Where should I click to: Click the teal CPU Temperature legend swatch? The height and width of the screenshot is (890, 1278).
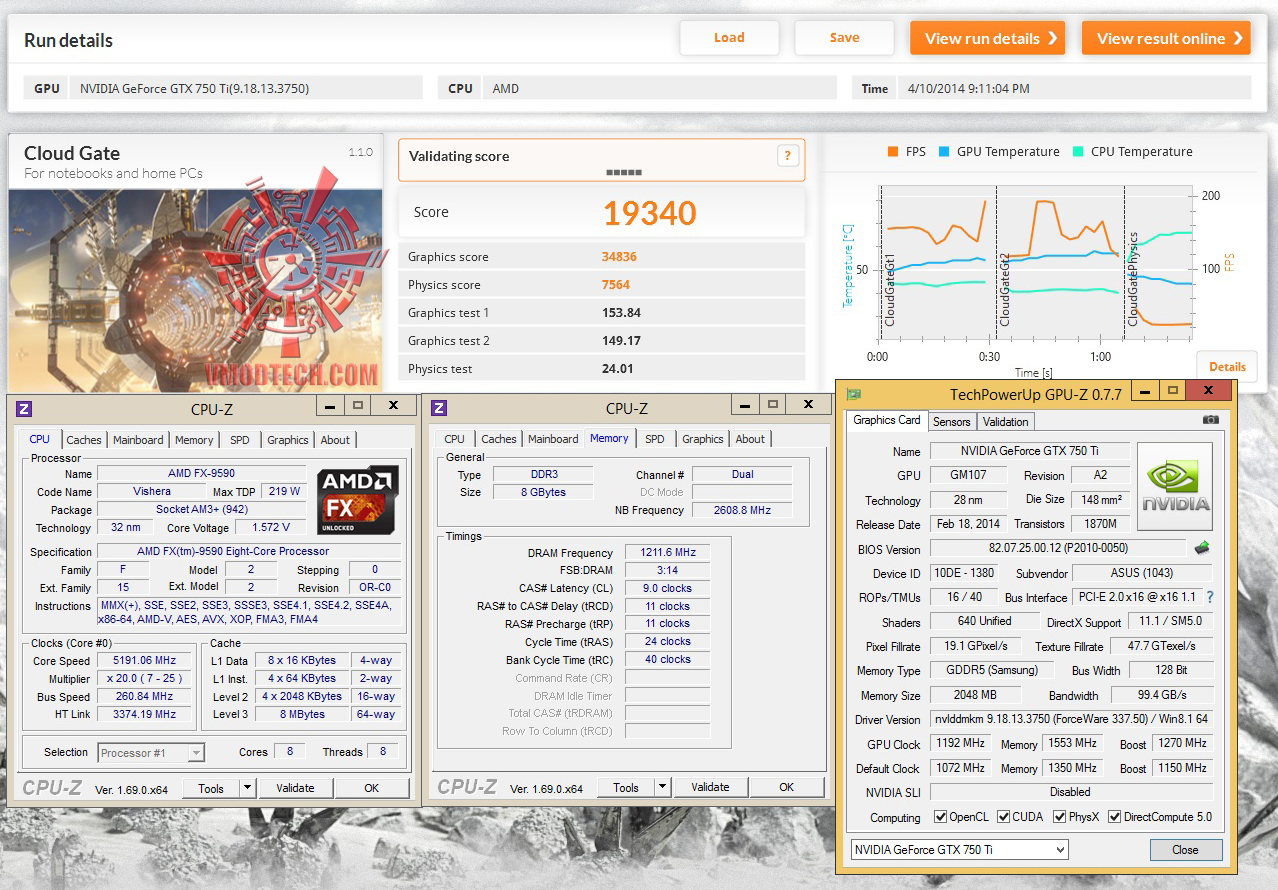click(x=1078, y=152)
